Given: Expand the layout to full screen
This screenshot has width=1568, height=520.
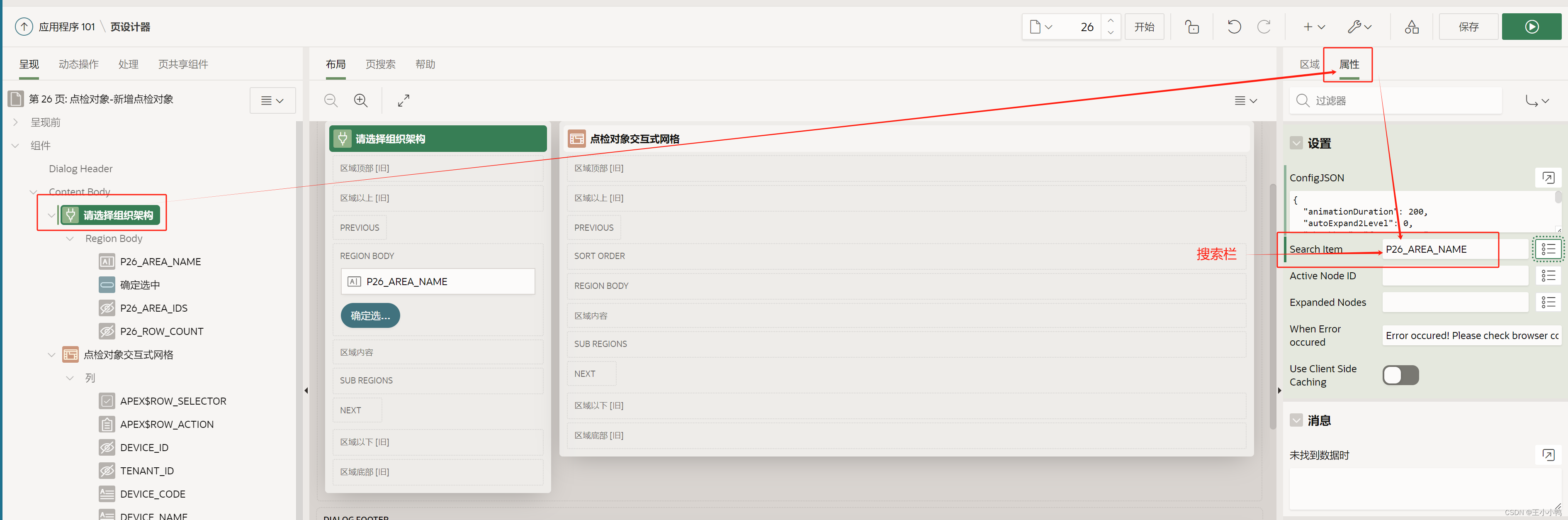Looking at the screenshot, I should coord(404,100).
